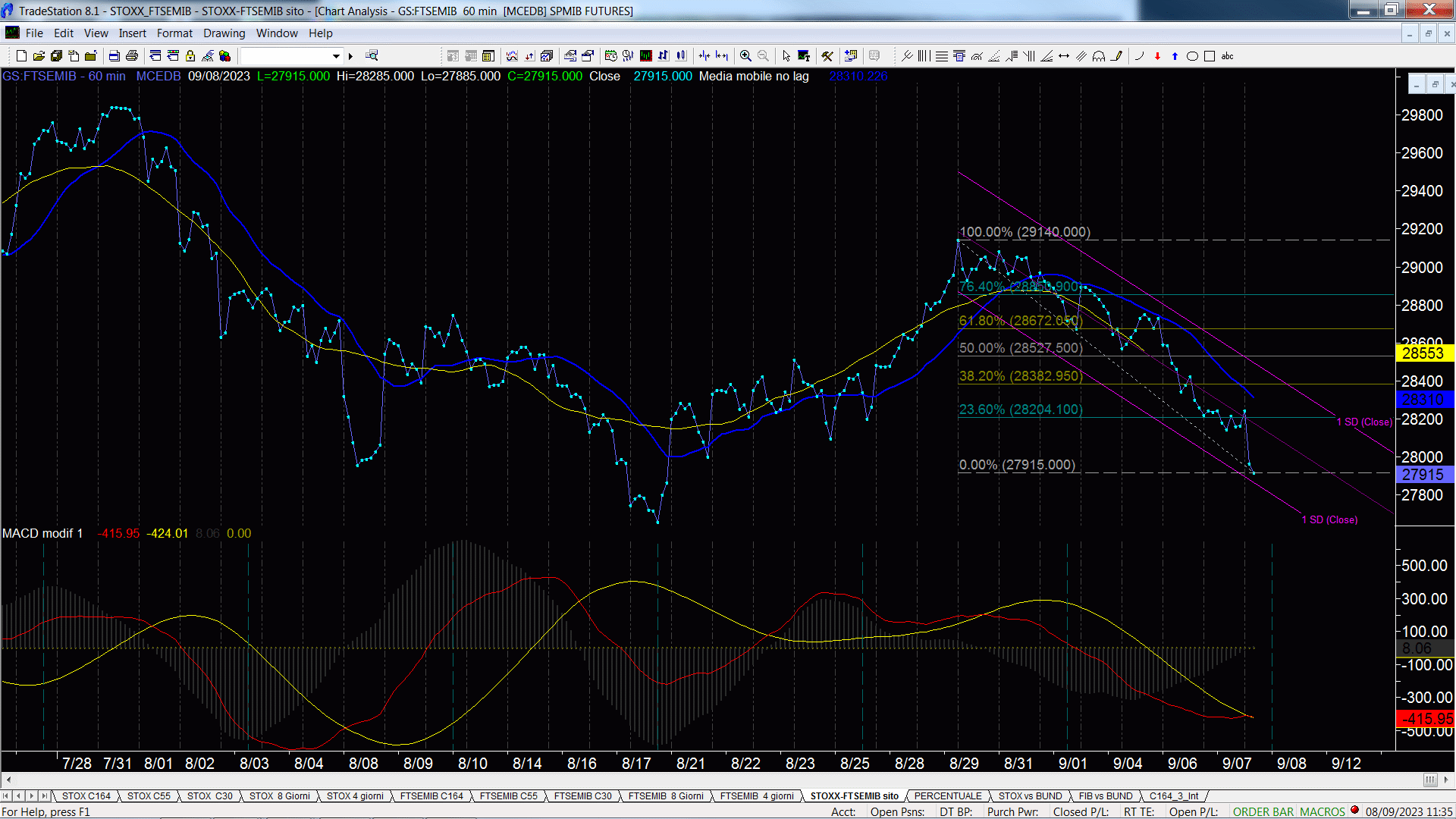The width and height of the screenshot is (1456, 819).
Task: Click the ORDER BAR status bar button
Action: tap(1263, 812)
